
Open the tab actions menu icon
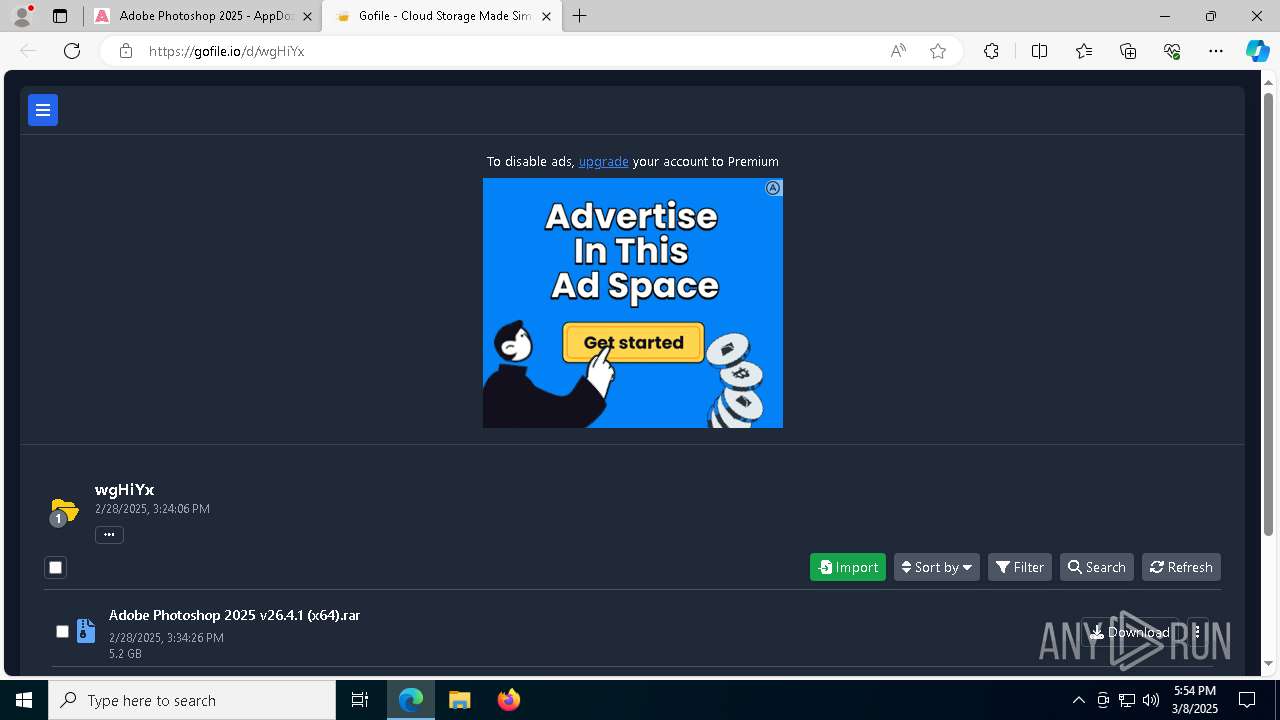(x=60, y=16)
